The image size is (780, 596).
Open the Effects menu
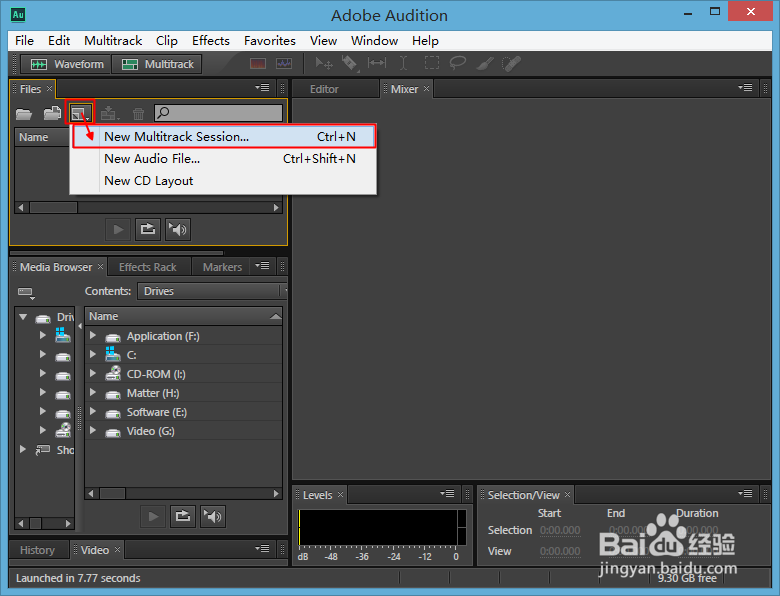pyautogui.click(x=211, y=41)
